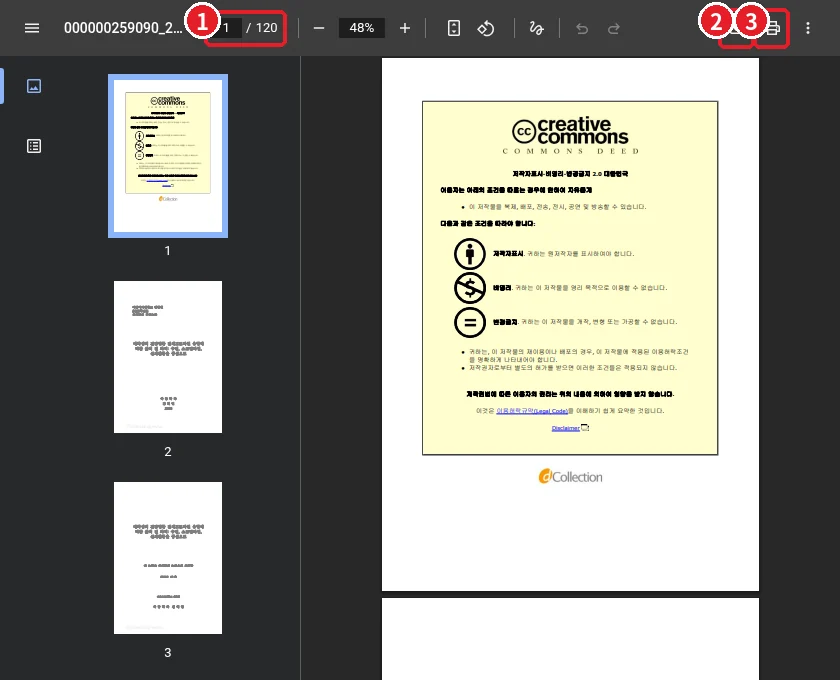This screenshot has height=680, width=840.
Task: Print the PDF document
Action: click(x=772, y=28)
